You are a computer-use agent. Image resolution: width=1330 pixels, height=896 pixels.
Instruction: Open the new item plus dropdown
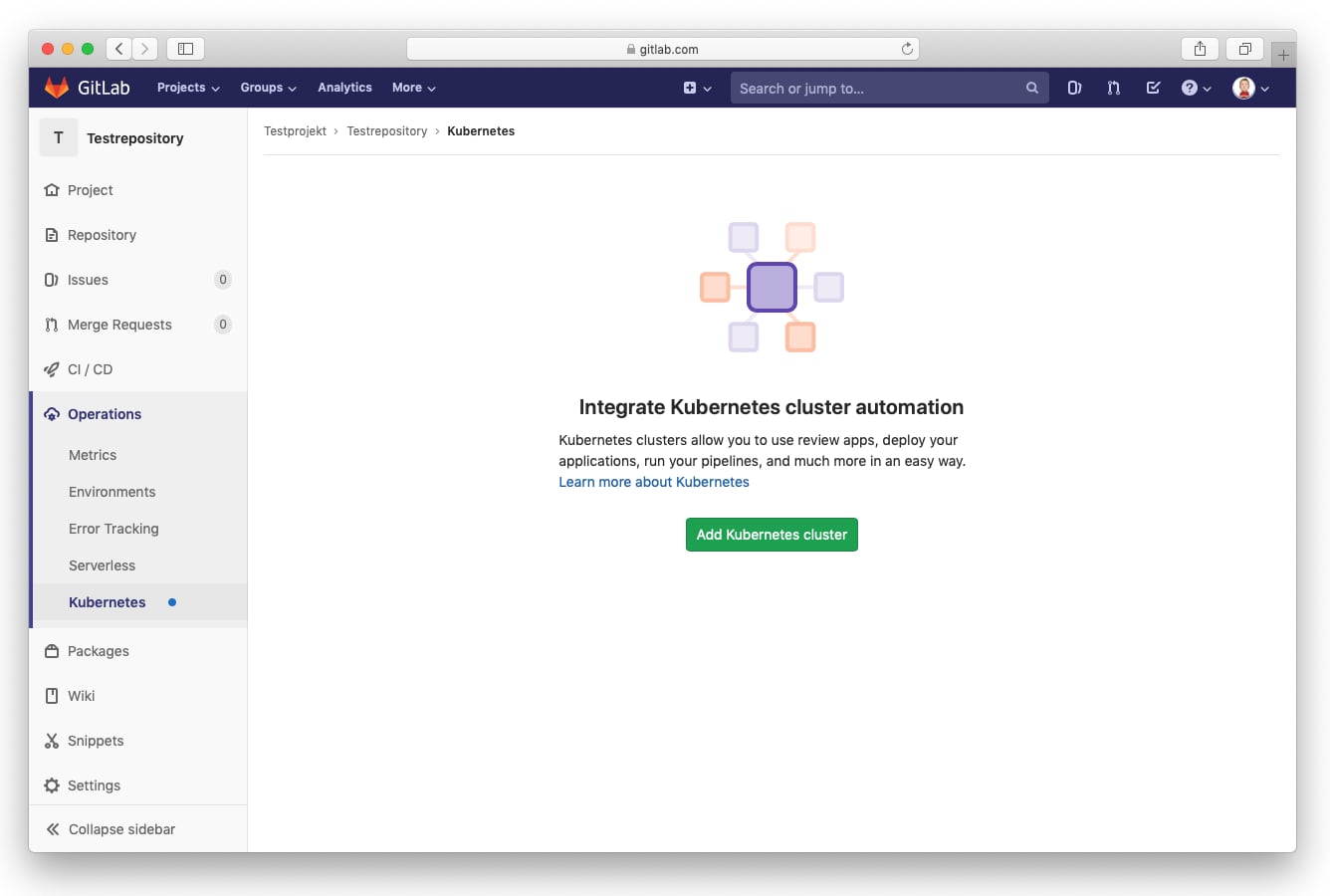point(698,88)
